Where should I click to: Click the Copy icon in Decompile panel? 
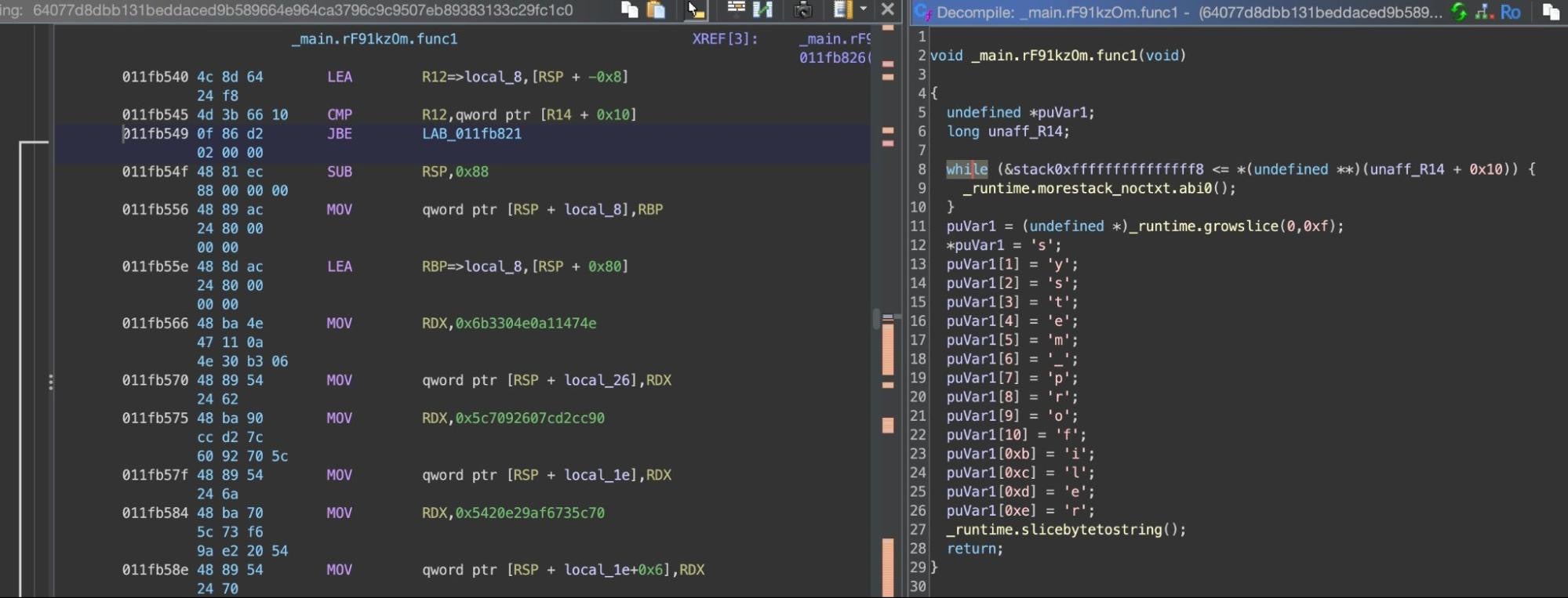pos(1550,12)
